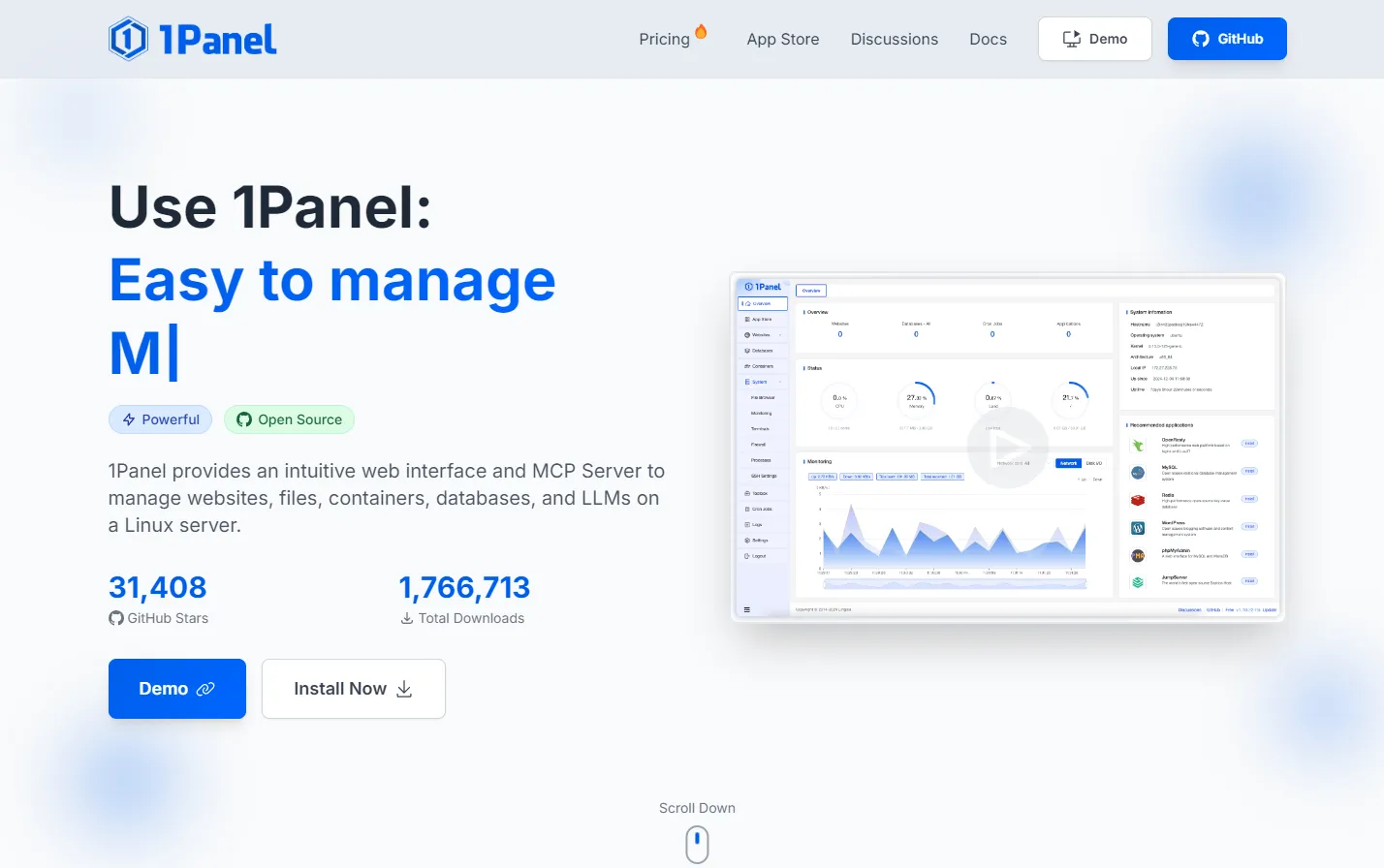This screenshot has height=868, width=1384.
Task: Click the fire icon beside Pricing
Action: [701, 32]
